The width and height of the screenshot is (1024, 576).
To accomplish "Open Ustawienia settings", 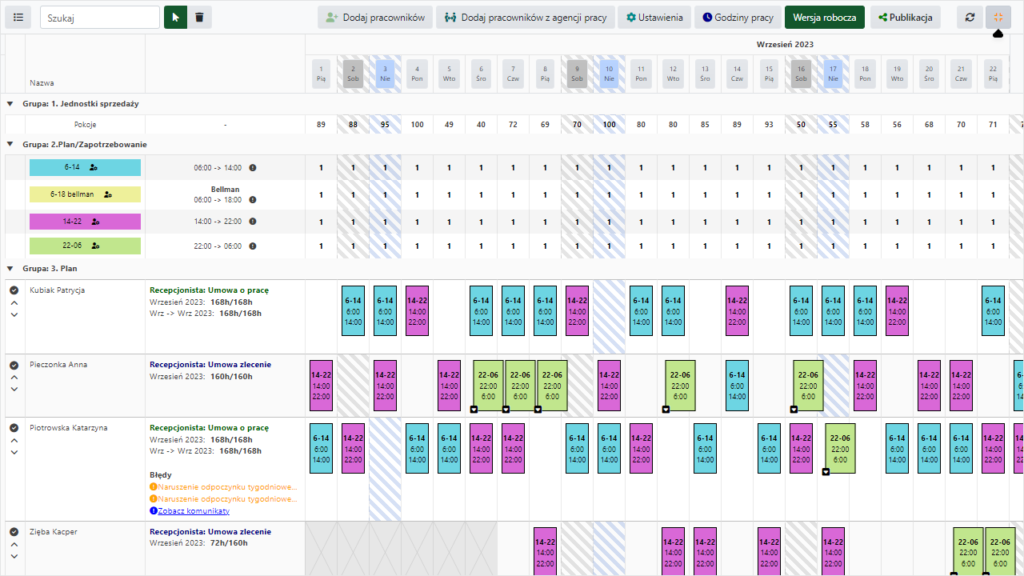I will (654, 17).
